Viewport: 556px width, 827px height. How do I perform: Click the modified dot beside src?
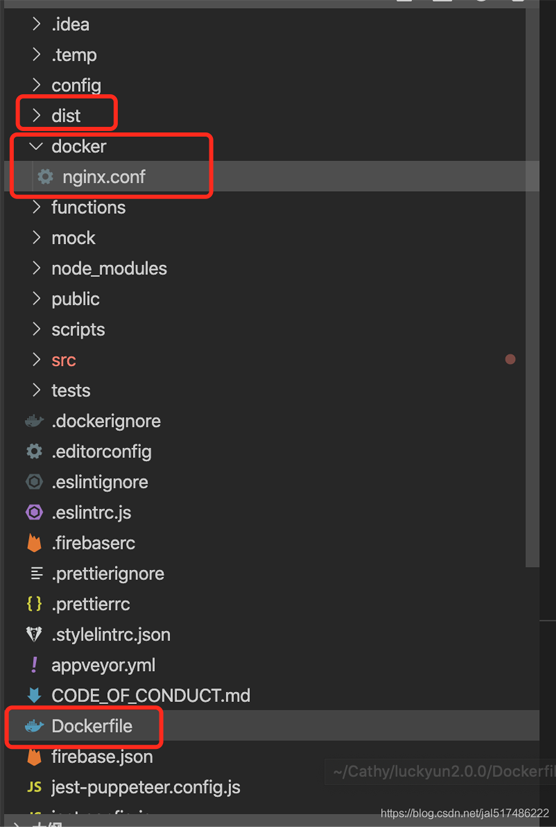(510, 359)
